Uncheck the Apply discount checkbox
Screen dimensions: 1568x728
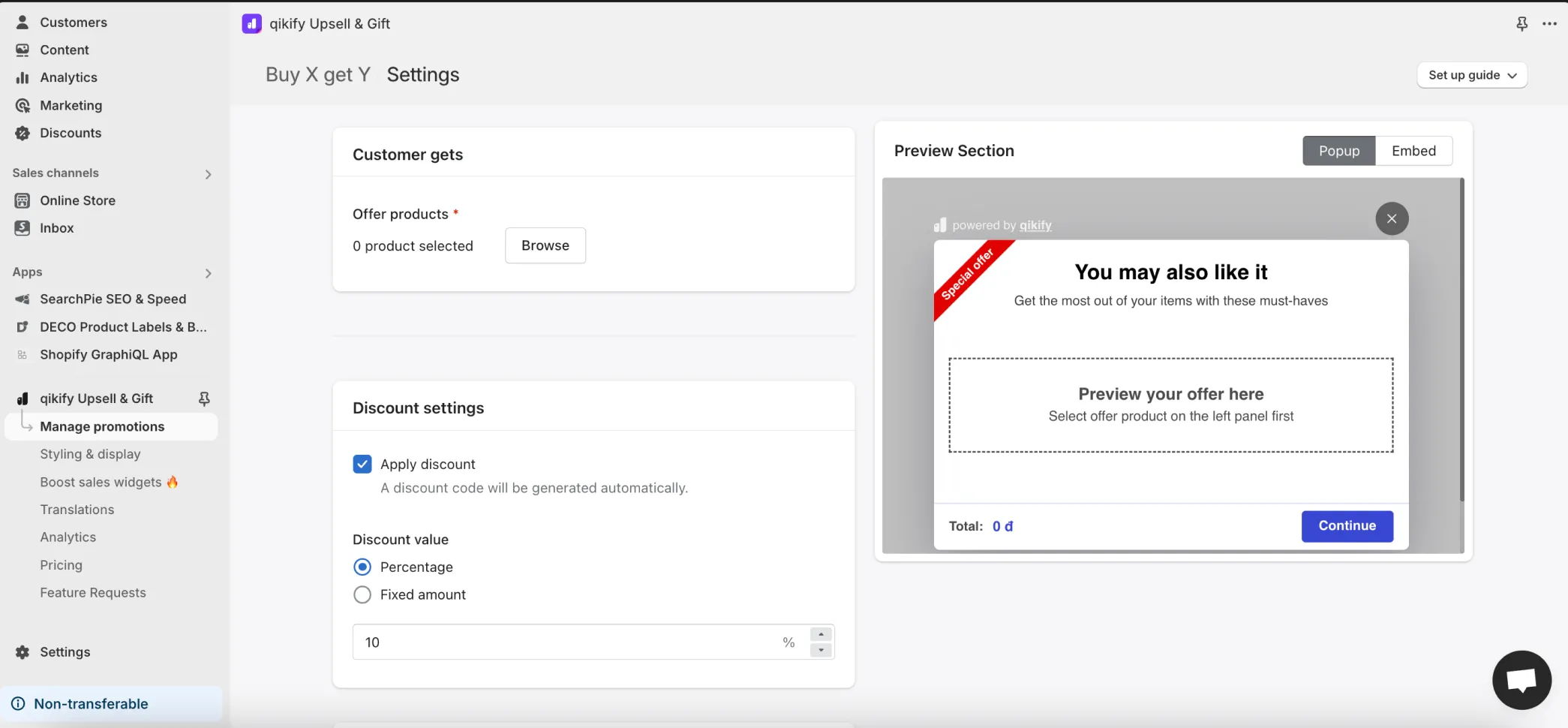coord(362,464)
